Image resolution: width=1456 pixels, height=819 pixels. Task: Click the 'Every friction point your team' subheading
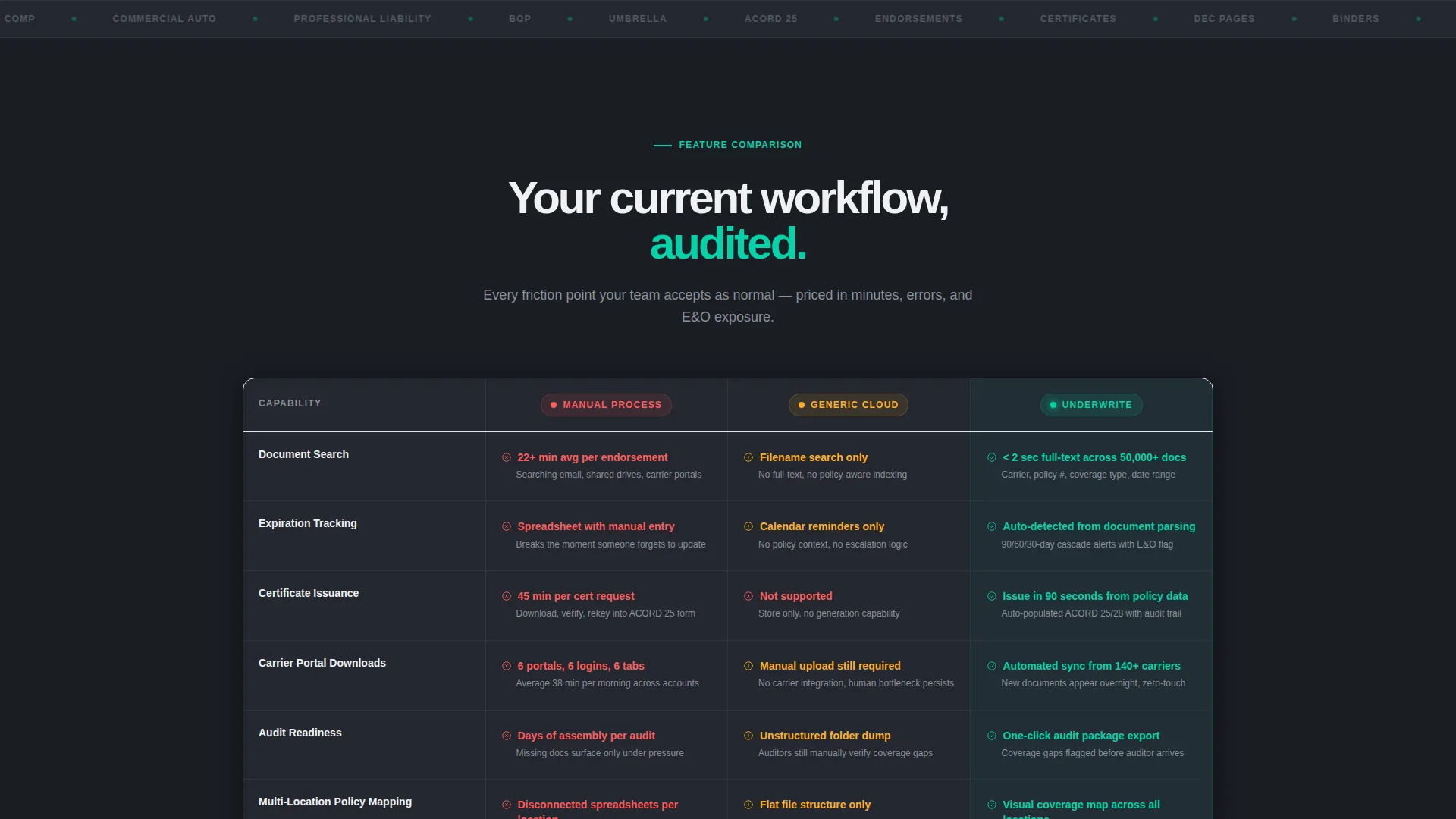click(728, 306)
